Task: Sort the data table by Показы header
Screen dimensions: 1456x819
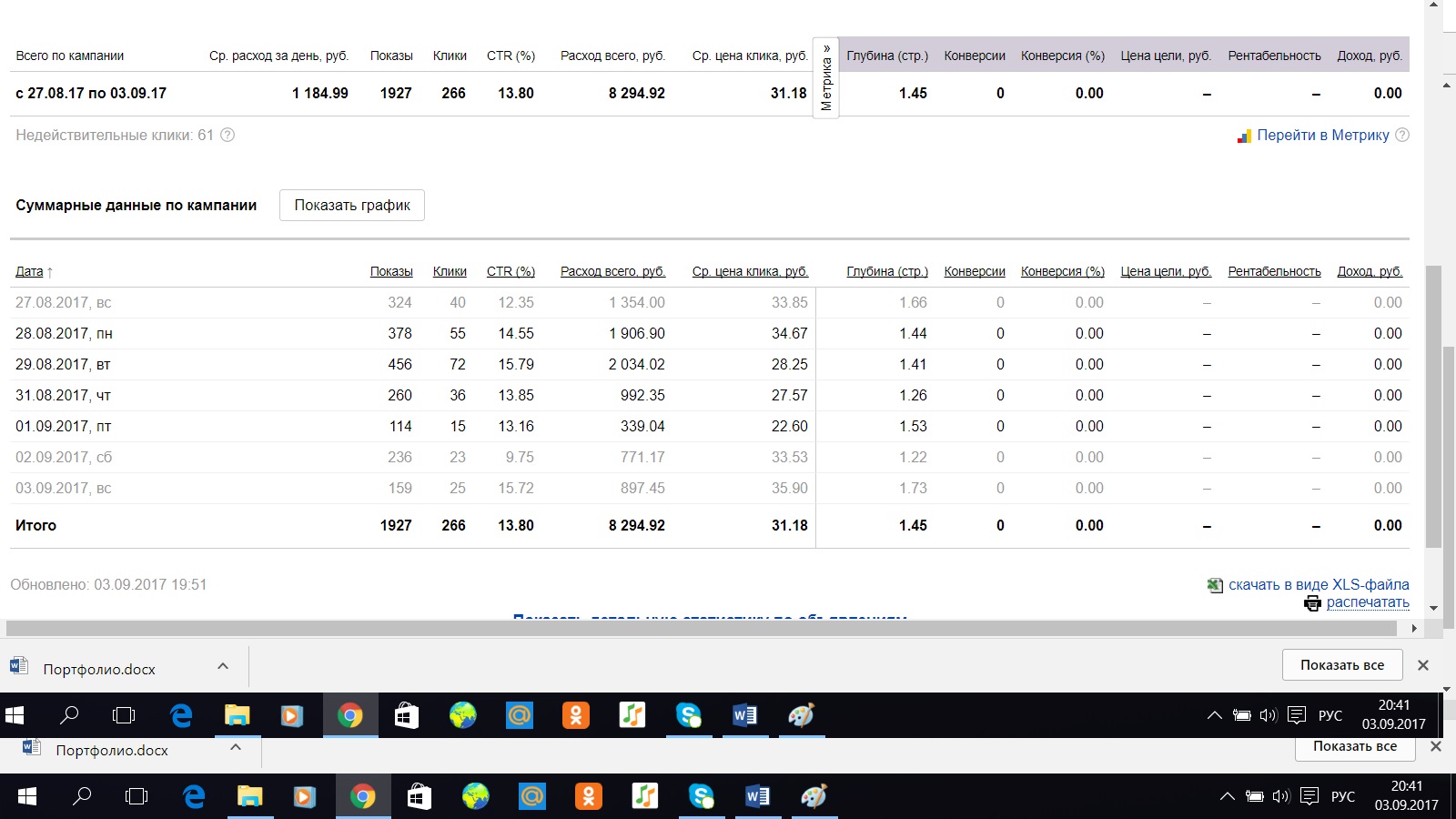Action: click(x=391, y=271)
